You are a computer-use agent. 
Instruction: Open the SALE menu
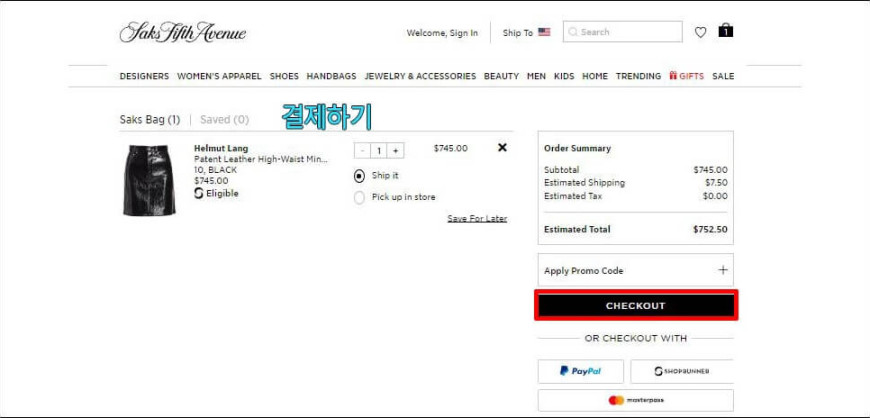[x=723, y=76]
